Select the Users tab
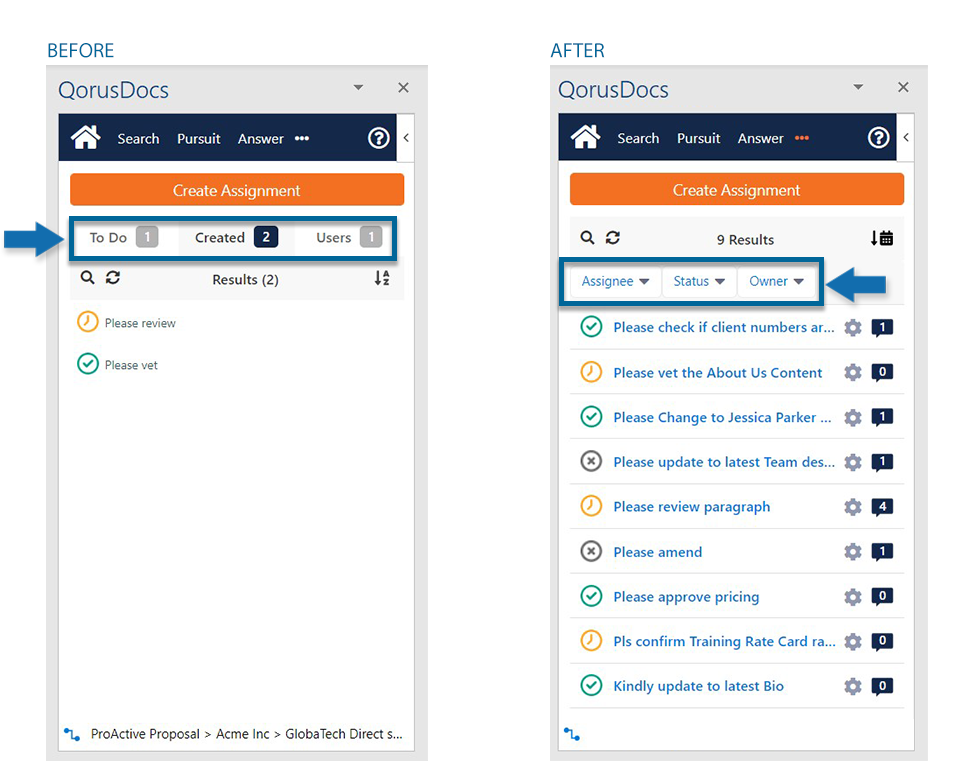 point(347,237)
